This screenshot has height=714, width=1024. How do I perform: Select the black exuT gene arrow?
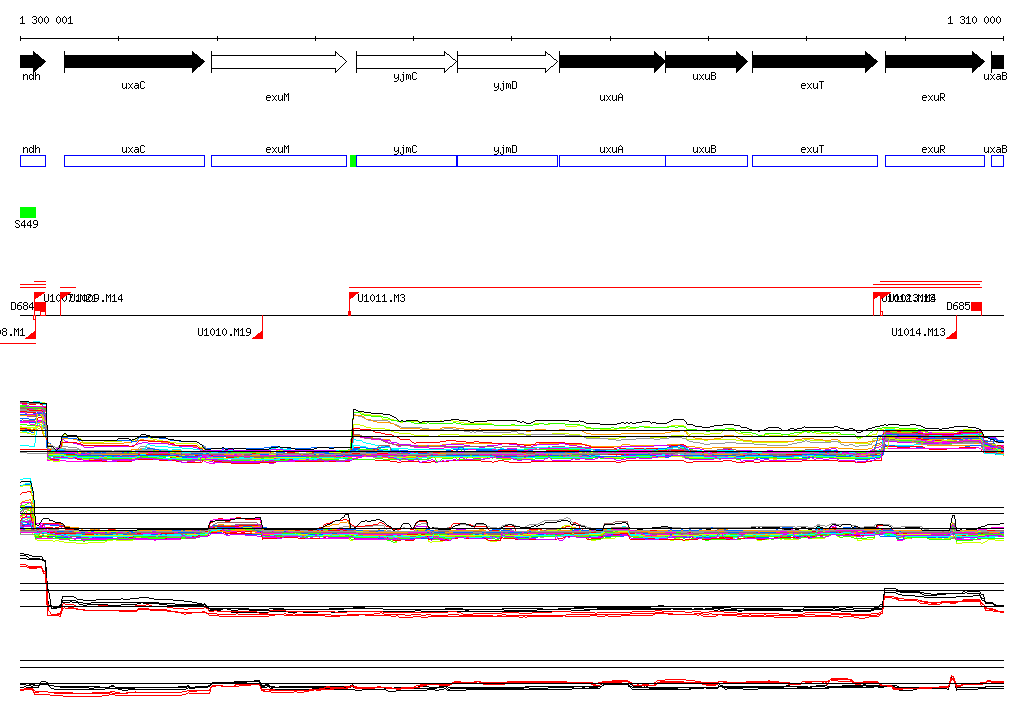point(815,62)
